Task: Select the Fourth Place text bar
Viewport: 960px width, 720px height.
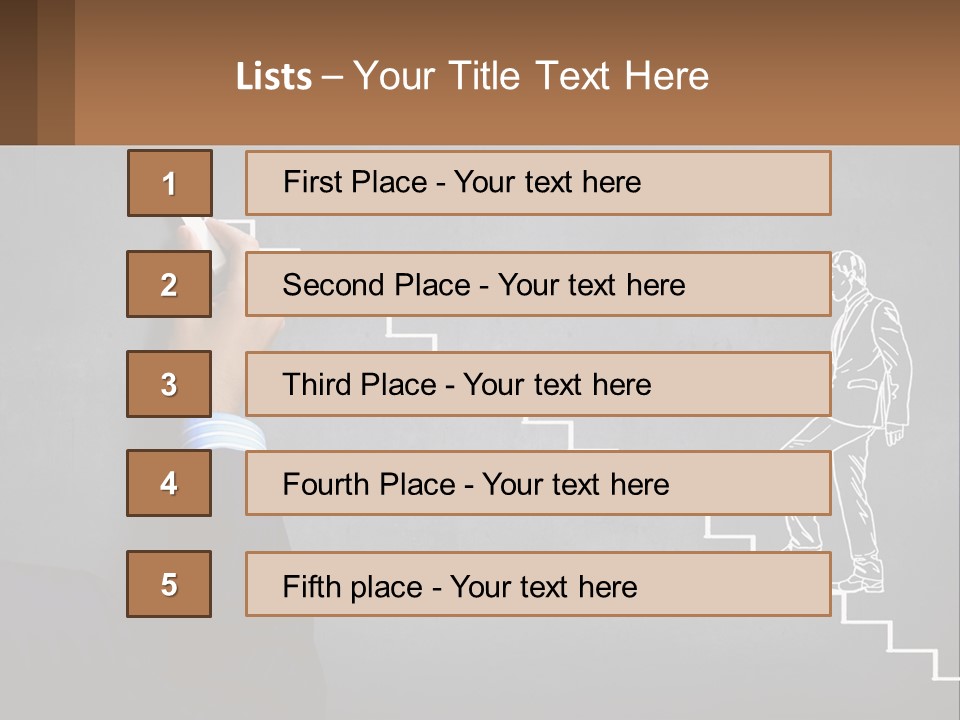Action: click(538, 484)
